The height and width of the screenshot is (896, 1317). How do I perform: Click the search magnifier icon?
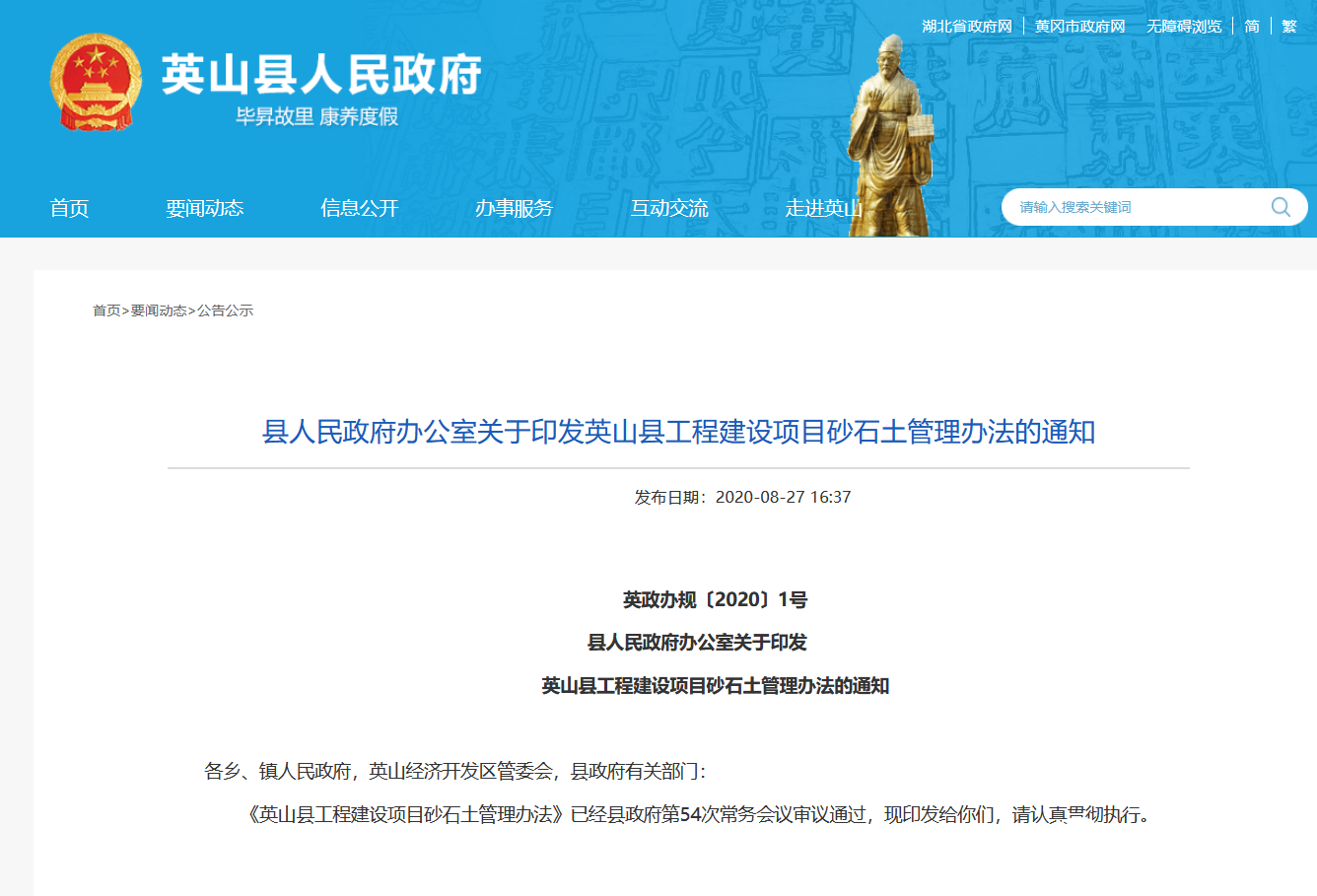[x=1281, y=207]
